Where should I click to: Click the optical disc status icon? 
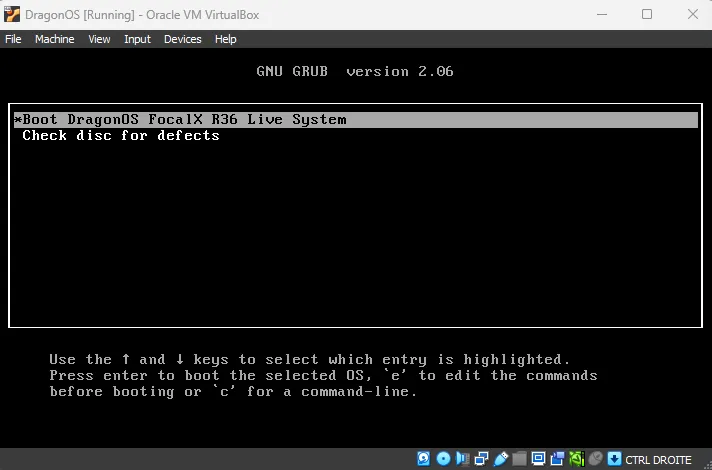[x=443, y=459]
